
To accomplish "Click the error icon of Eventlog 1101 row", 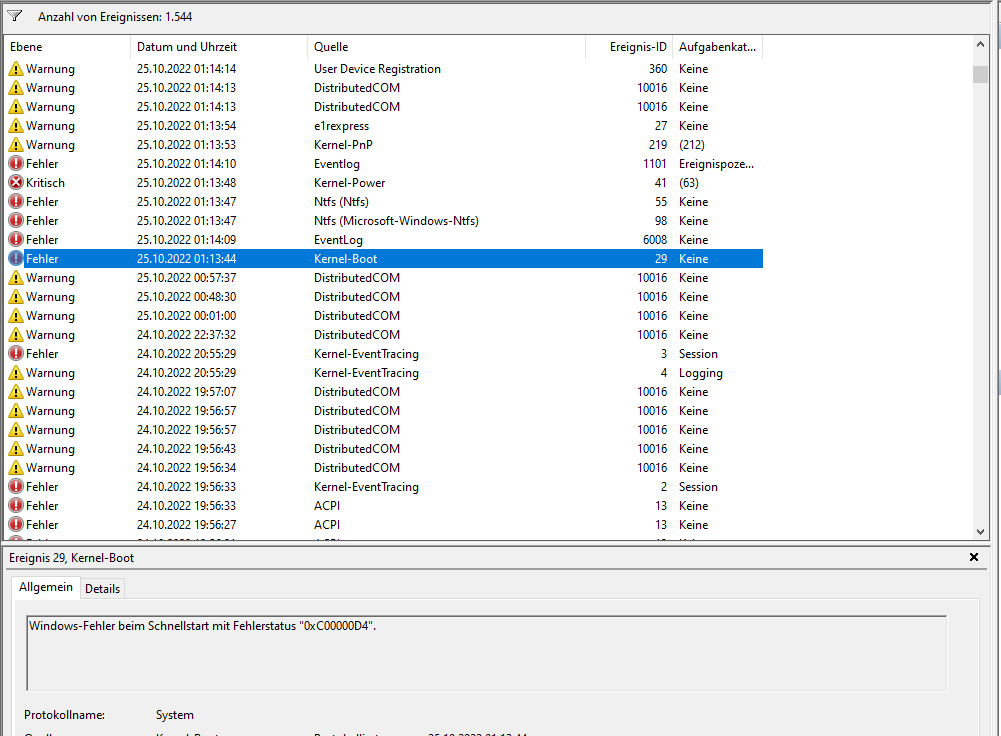I will [x=16, y=164].
